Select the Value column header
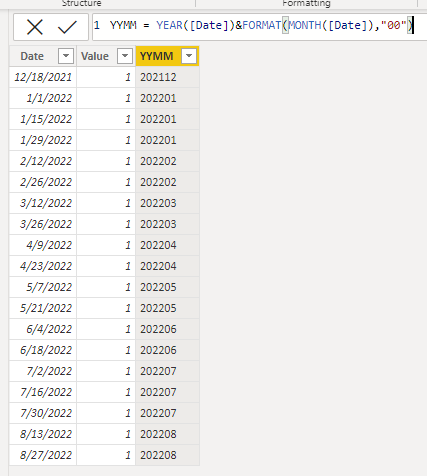The width and height of the screenshot is (427, 476). 106,56
